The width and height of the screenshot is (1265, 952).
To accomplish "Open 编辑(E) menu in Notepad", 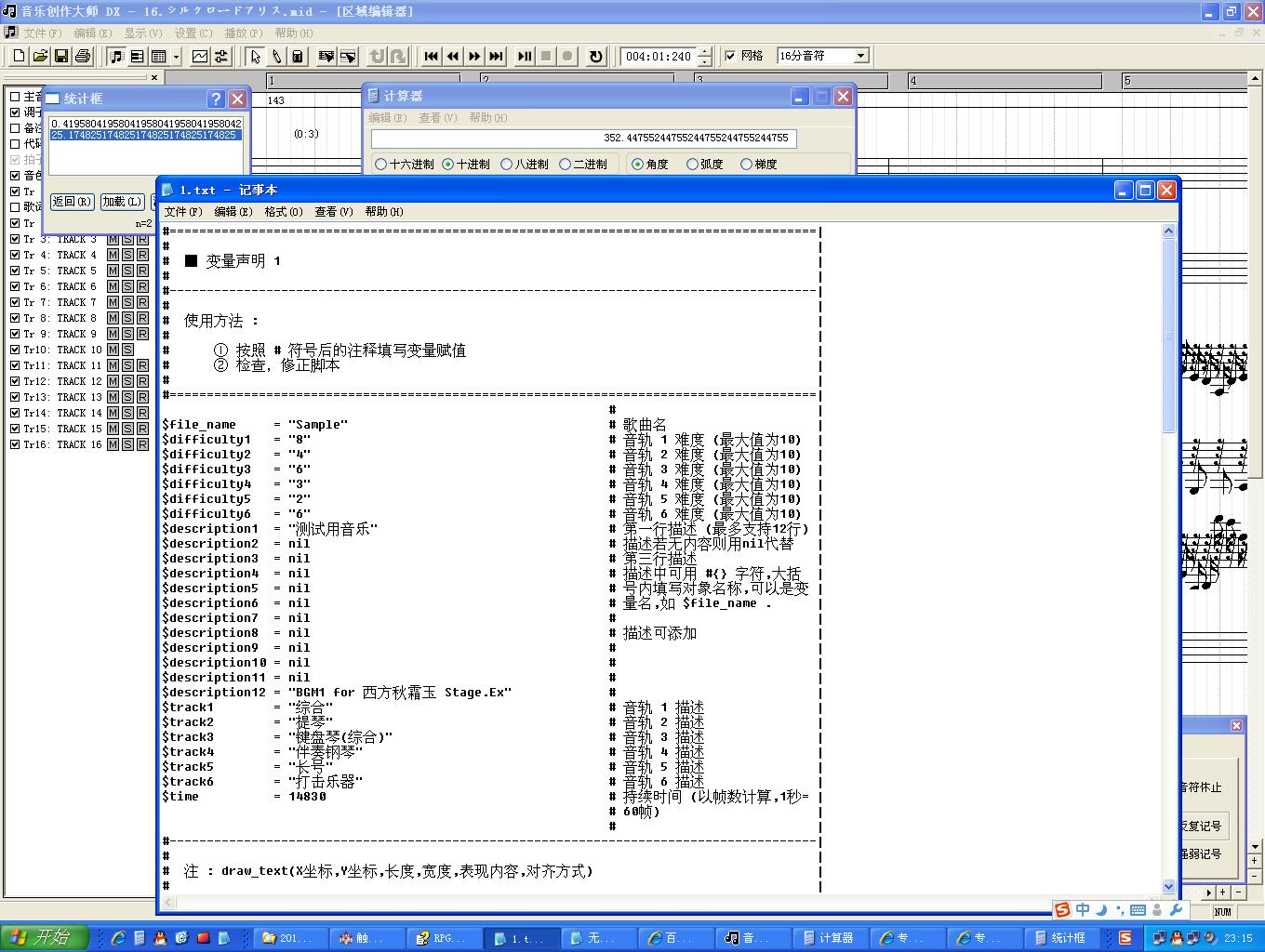I will click(x=233, y=212).
